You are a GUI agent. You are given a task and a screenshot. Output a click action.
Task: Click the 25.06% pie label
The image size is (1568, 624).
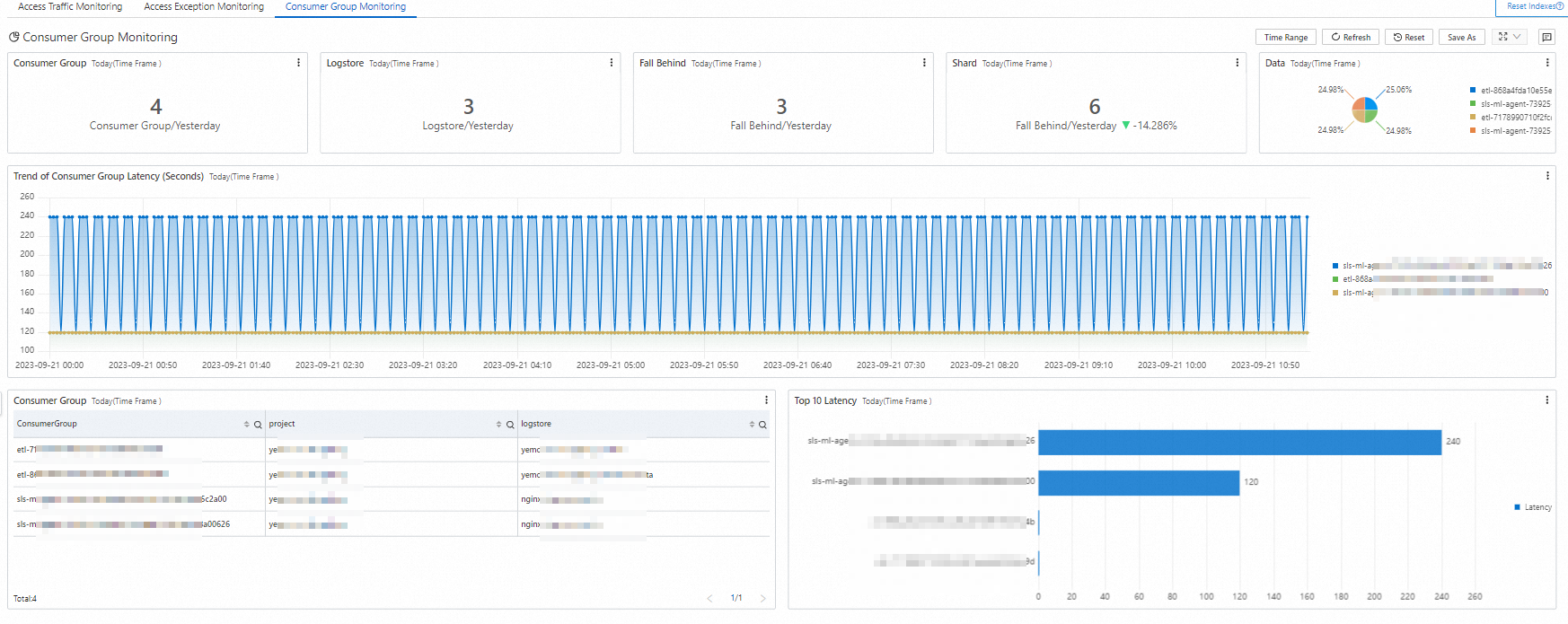pyautogui.click(x=1398, y=90)
